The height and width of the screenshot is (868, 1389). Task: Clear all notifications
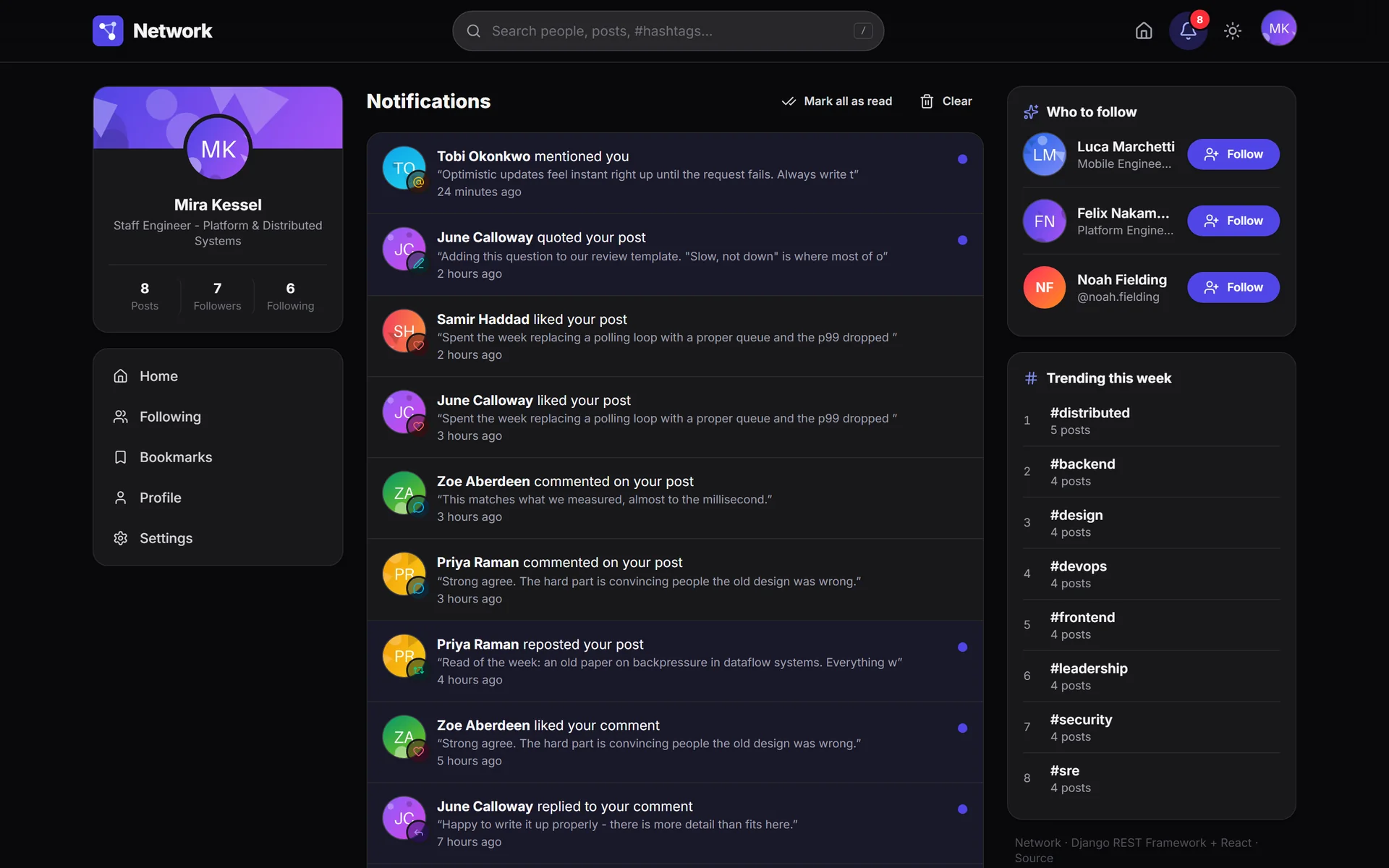click(946, 101)
